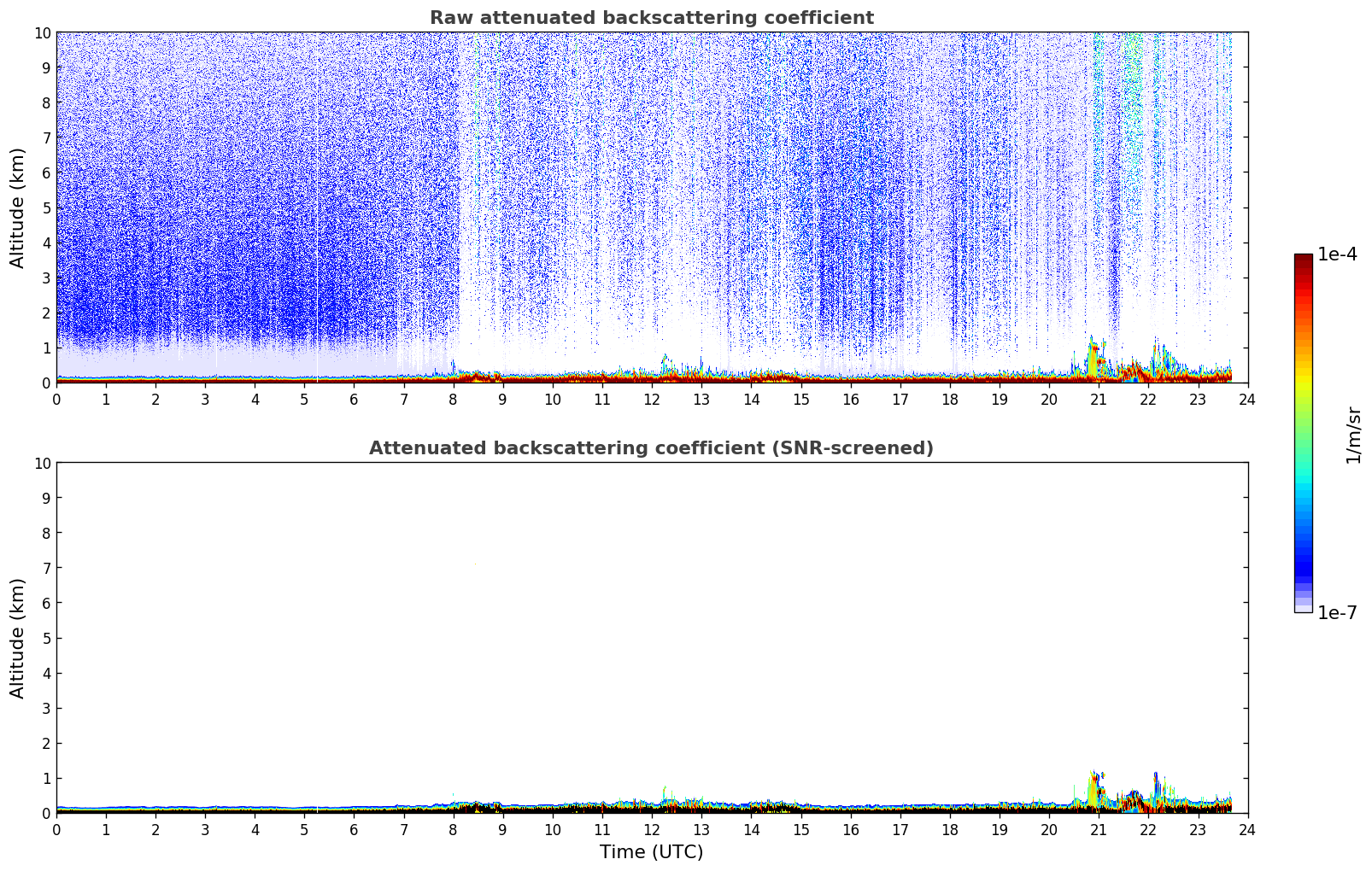This screenshot has width=1372, height=871.
Task: Click the "1e-7" colorbar minimum label
Action: [x=1337, y=612]
